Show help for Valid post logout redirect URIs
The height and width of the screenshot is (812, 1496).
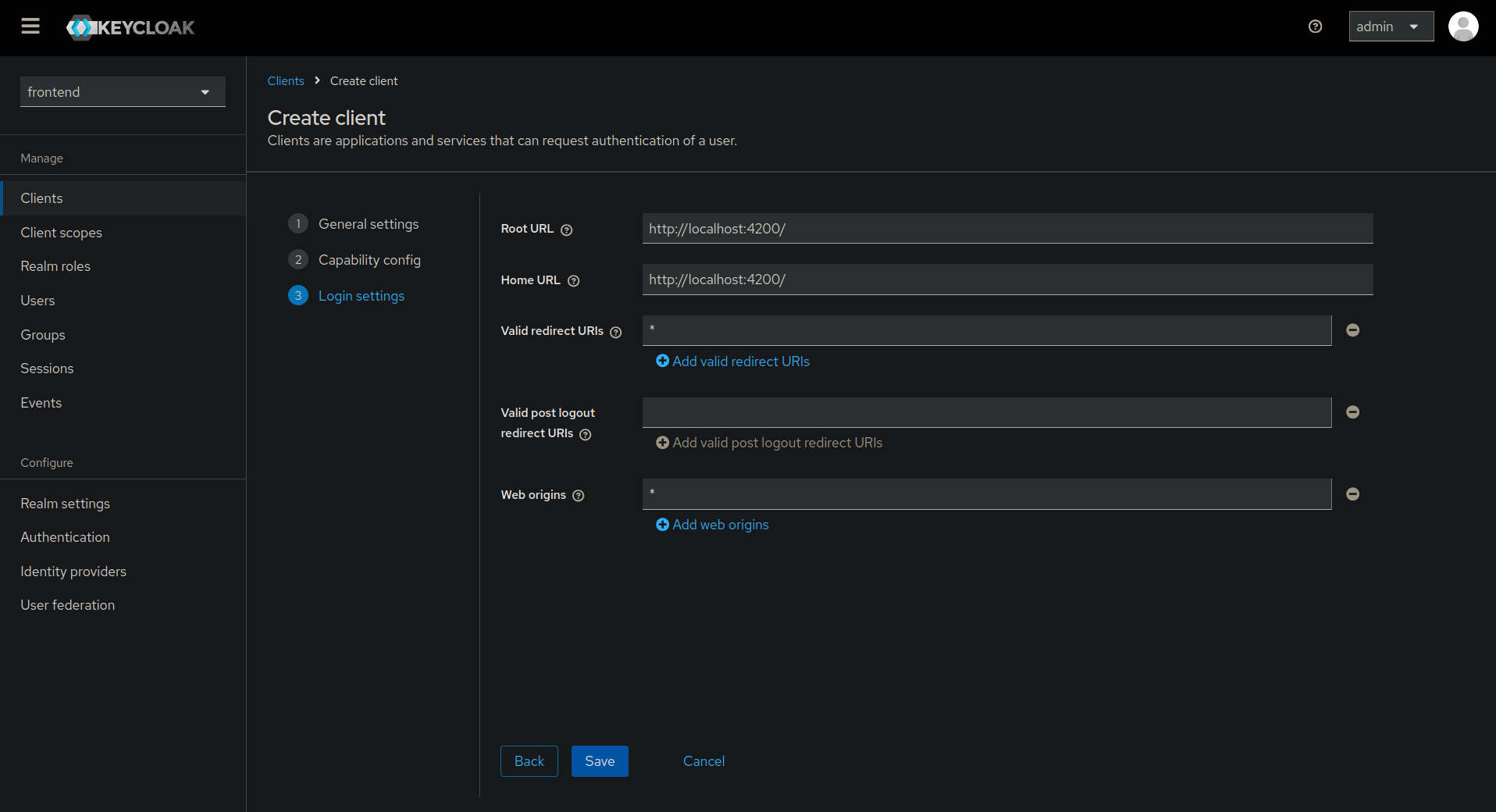[x=586, y=434]
